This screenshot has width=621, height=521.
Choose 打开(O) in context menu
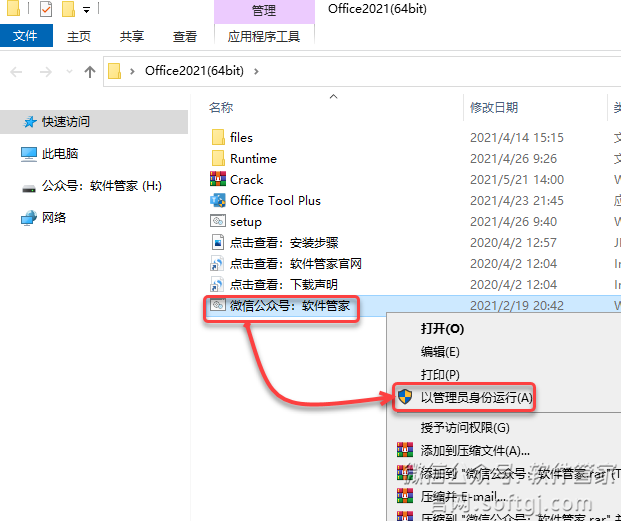tap(442, 329)
